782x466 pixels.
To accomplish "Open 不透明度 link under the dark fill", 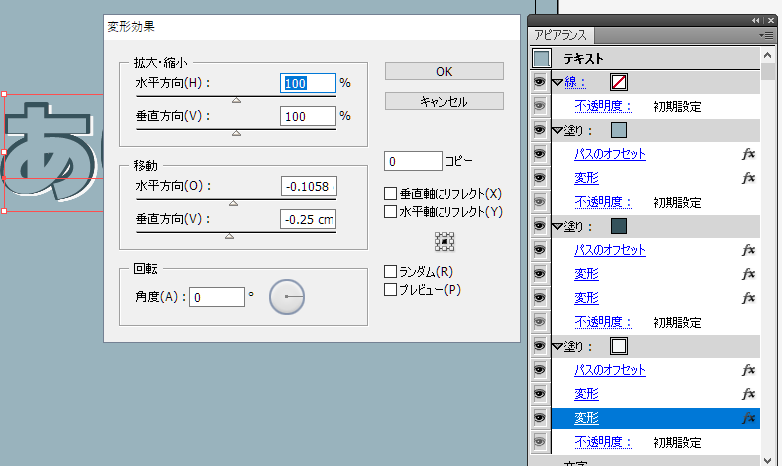I will point(603,322).
